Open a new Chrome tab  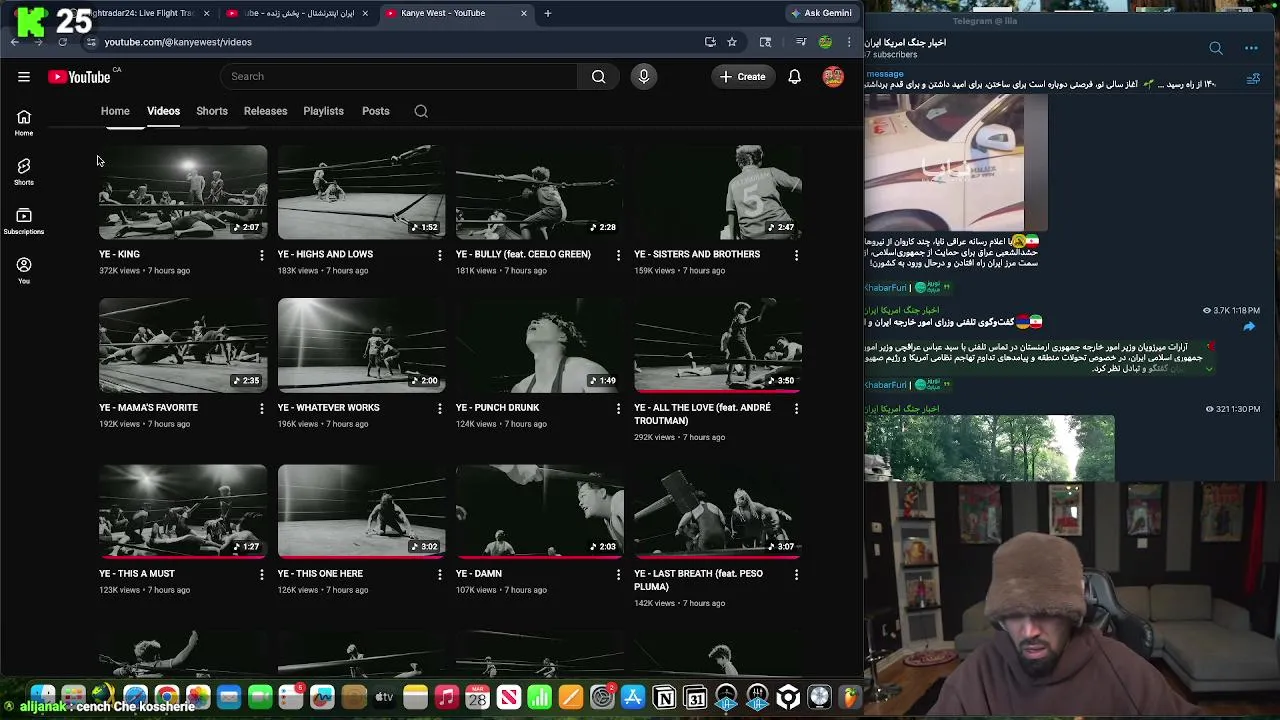tap(547, 13)
